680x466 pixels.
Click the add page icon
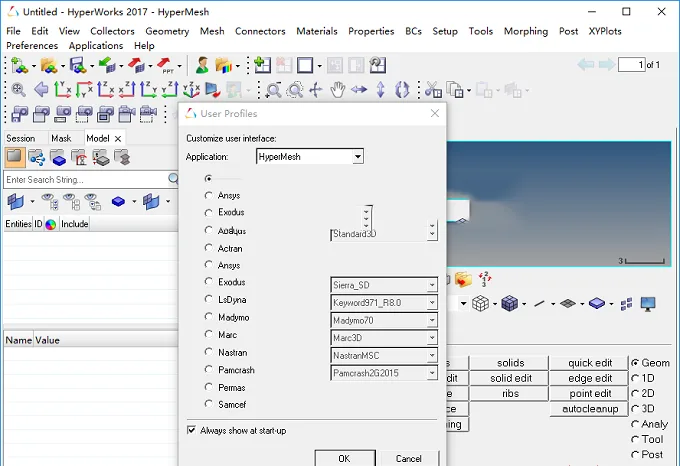(x=262, y=65)
